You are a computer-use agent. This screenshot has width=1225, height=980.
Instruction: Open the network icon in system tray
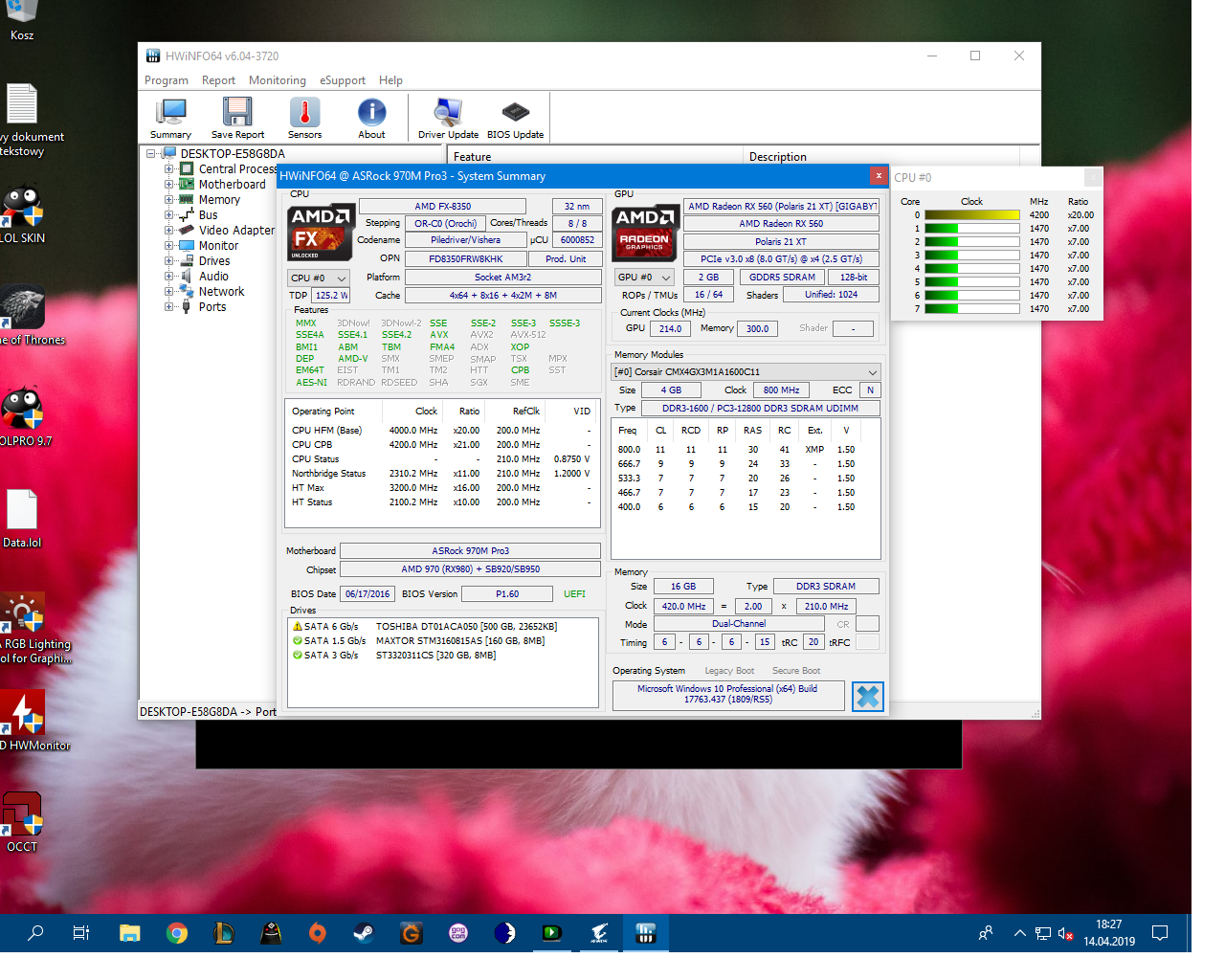[x=1043, y=933]
